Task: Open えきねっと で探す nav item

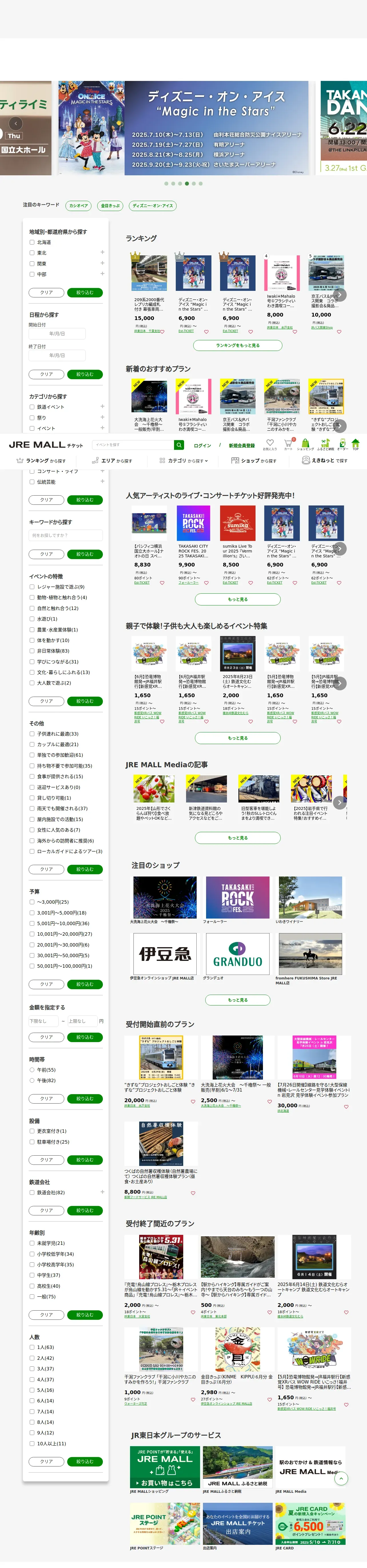Action: coord(325,461)
